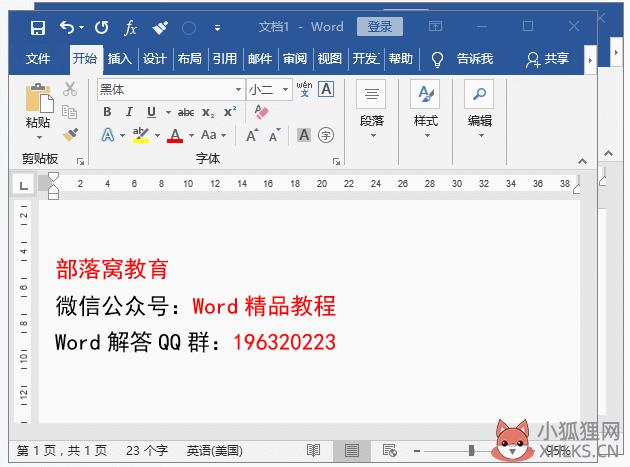Open the 文件 menu
Viewport: 630px width, 467px height.
pos(38,59)
